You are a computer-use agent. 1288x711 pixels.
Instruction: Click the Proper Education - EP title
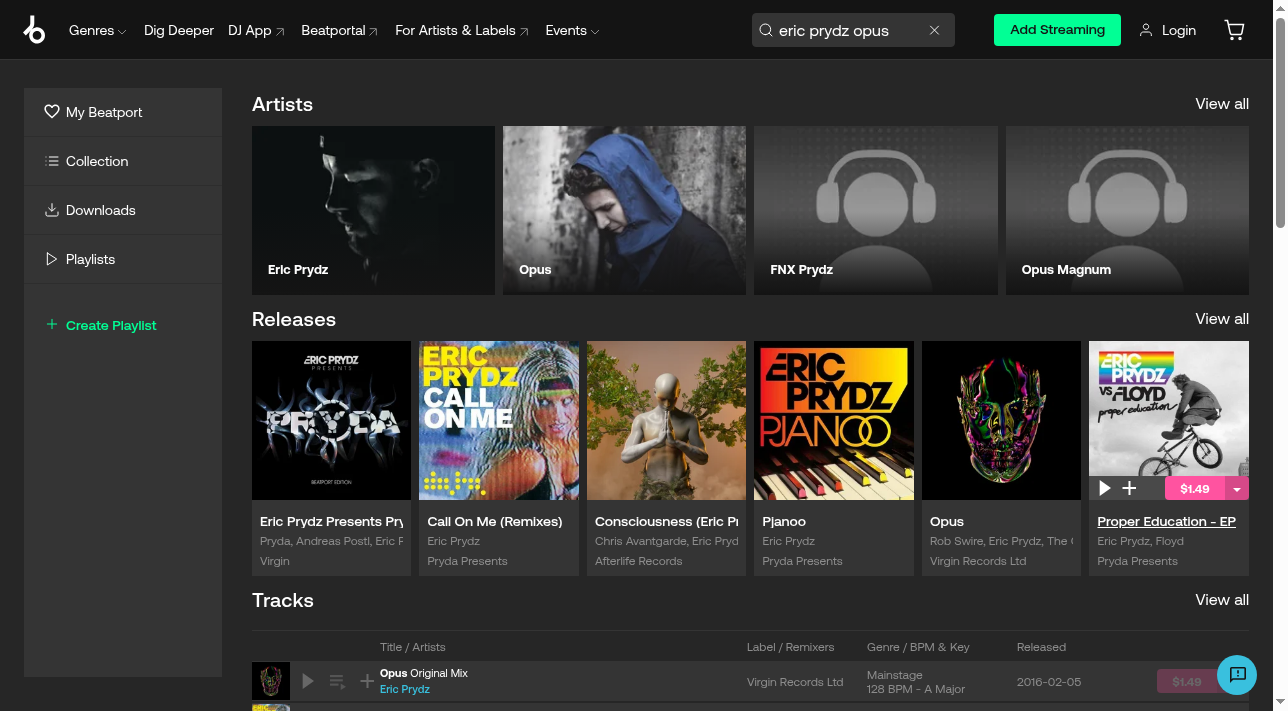1166,521
